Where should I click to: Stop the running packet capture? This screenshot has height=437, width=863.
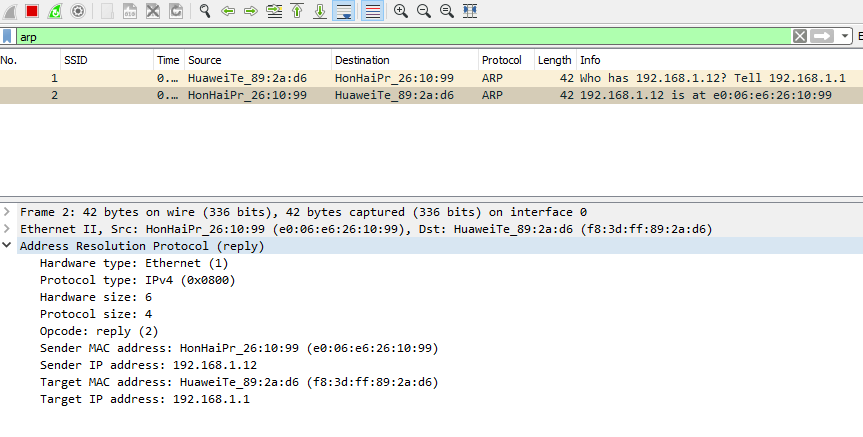point(32,11)
